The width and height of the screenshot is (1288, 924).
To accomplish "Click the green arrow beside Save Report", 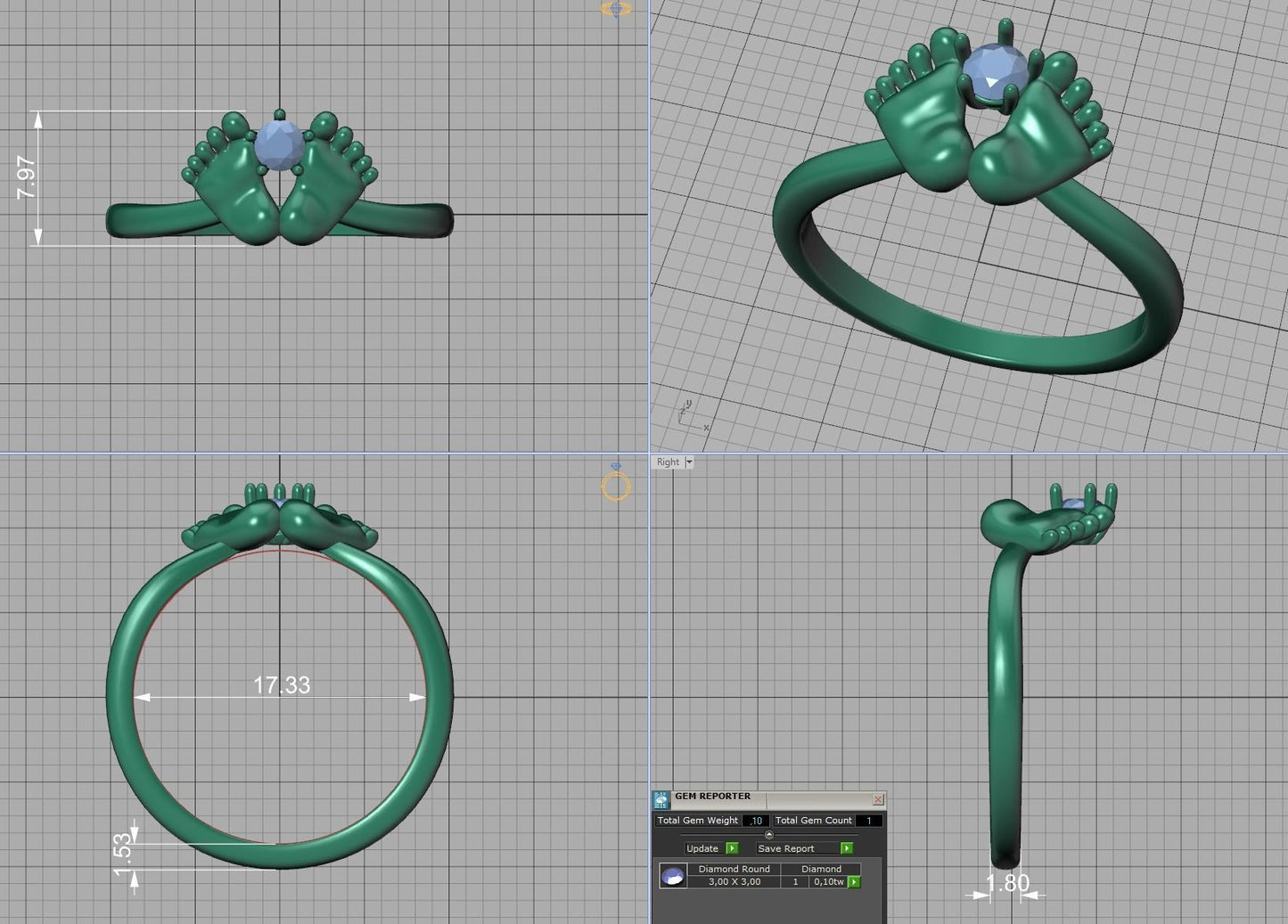I will (x=847, y=848).
